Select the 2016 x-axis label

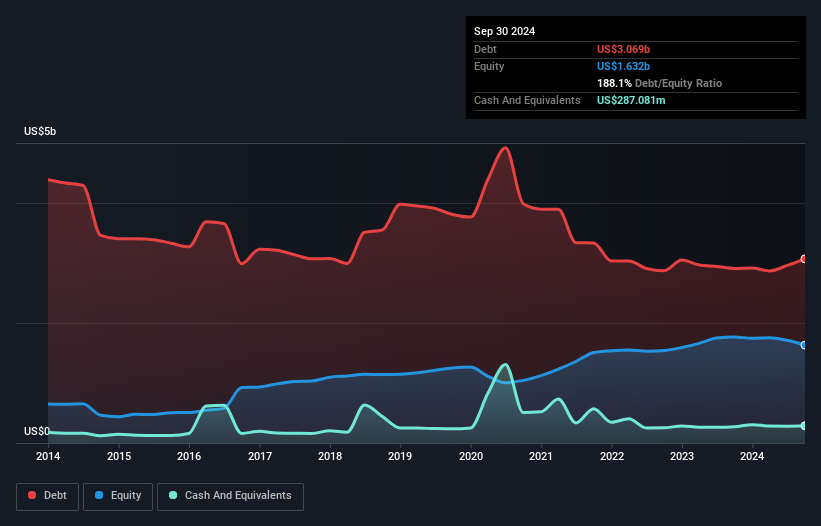[x=189, y=456]
